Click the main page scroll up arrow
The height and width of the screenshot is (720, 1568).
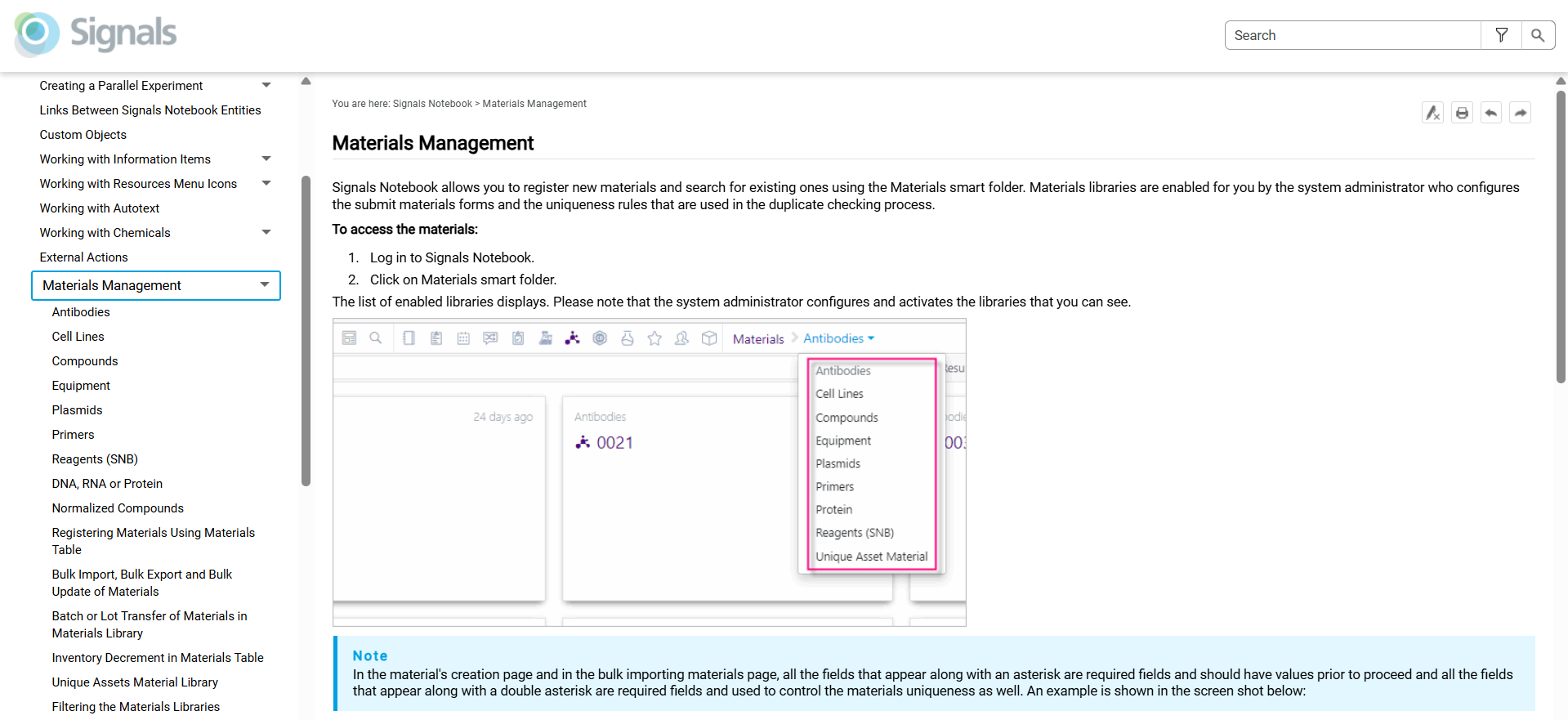[x=1561, y=81]
